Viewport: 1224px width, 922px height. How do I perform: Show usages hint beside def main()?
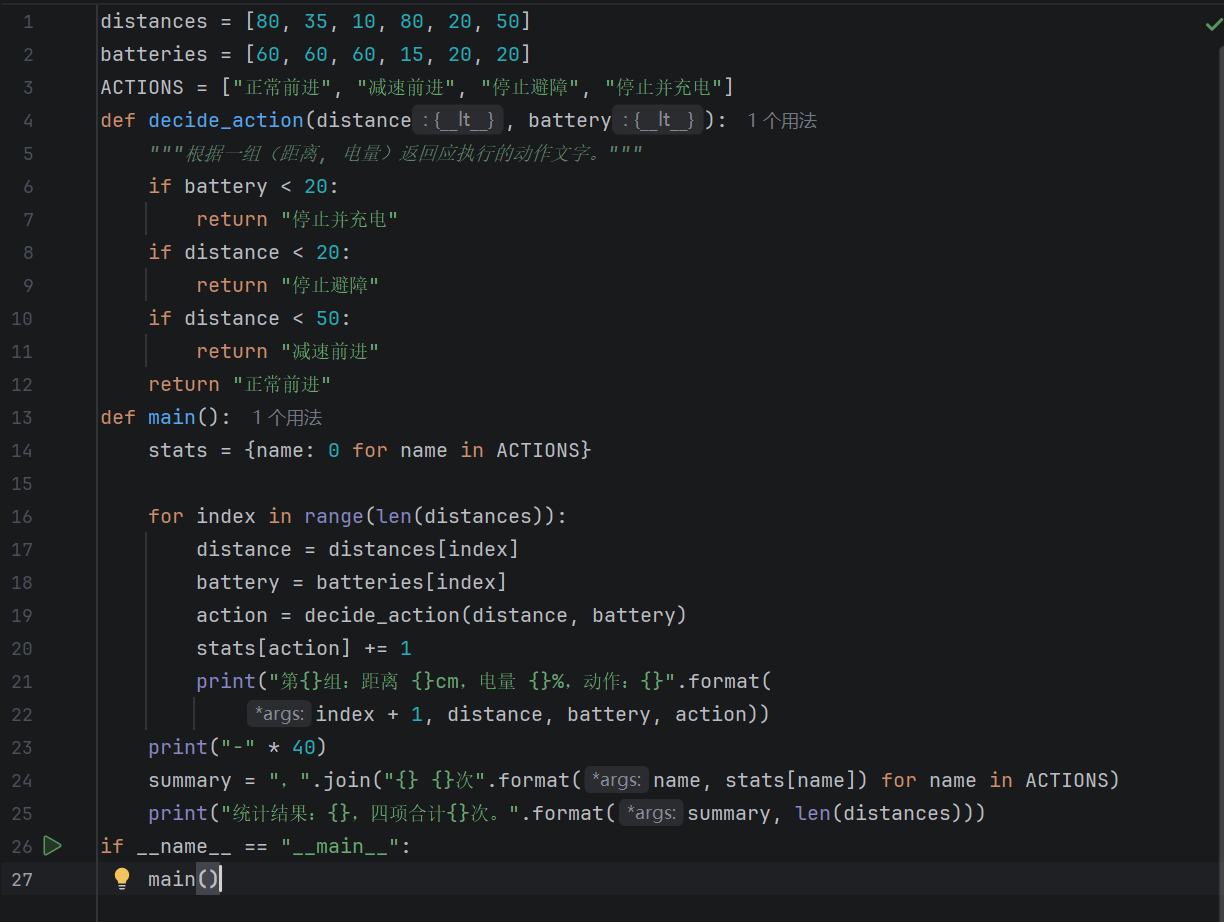pos(287,418)
